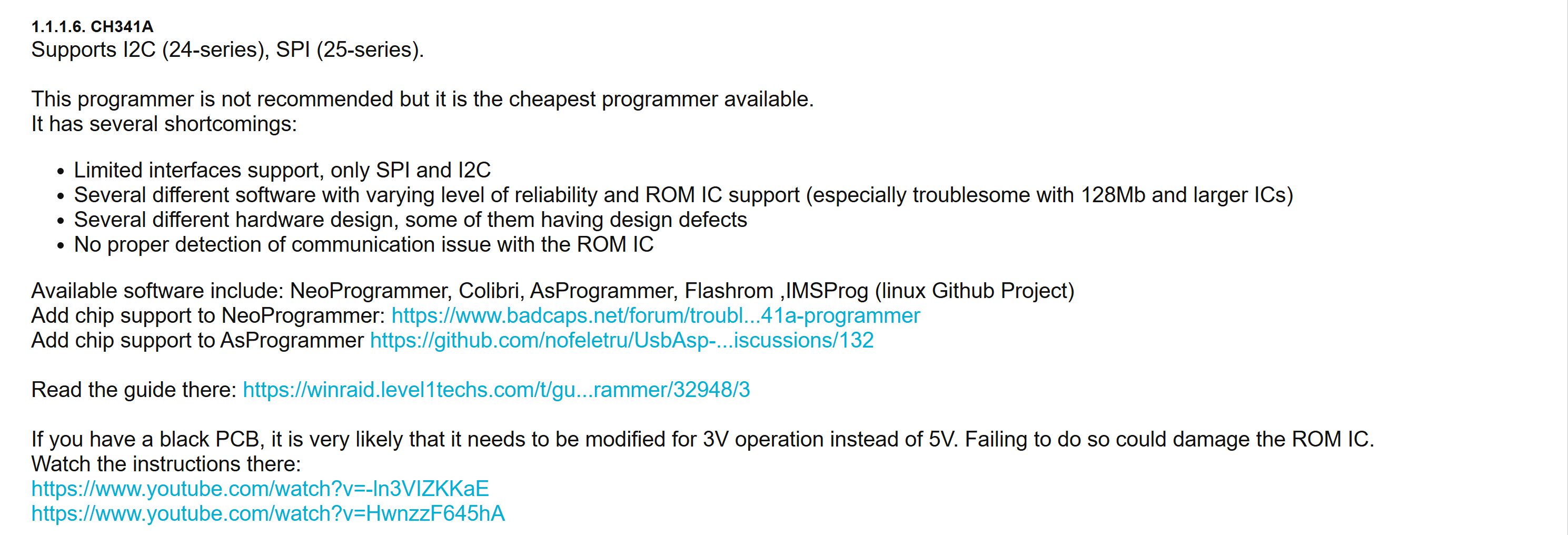Click the "Supports I2C (24-series), SPI (25-series)" line
Screen dimensions: 1568x535
(x=227, y=50)
